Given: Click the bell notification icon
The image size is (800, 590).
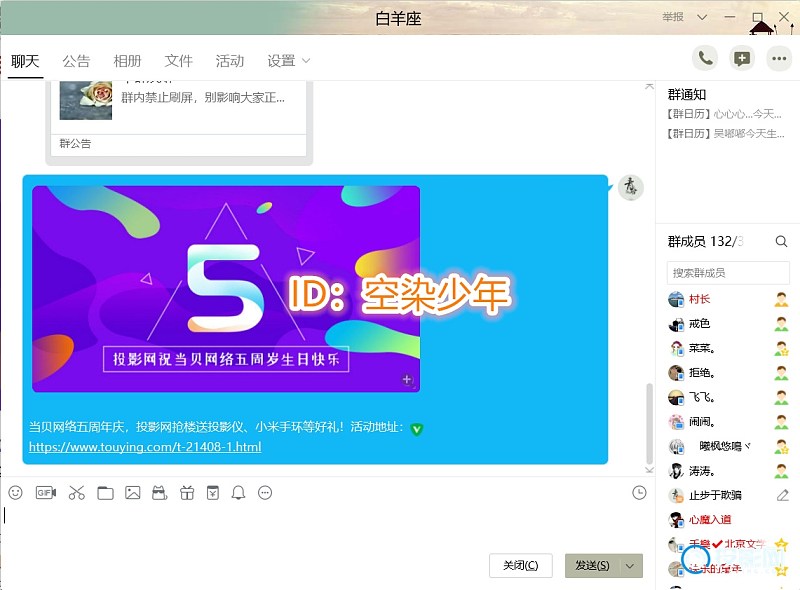Looking at the screenshot, I should pos(238,493).
